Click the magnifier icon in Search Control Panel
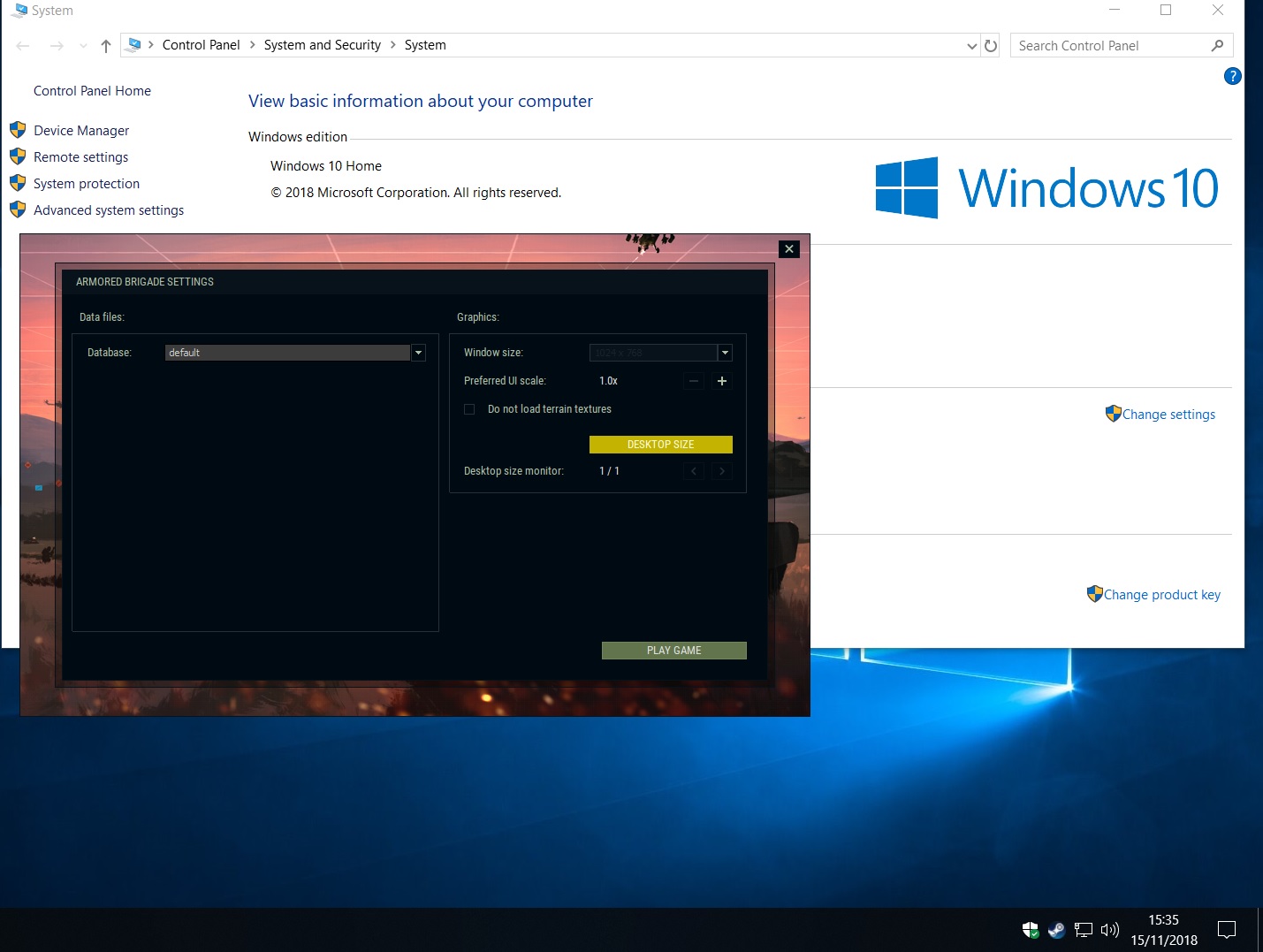Viewport: 1263px width, 952px height. 1217,46
